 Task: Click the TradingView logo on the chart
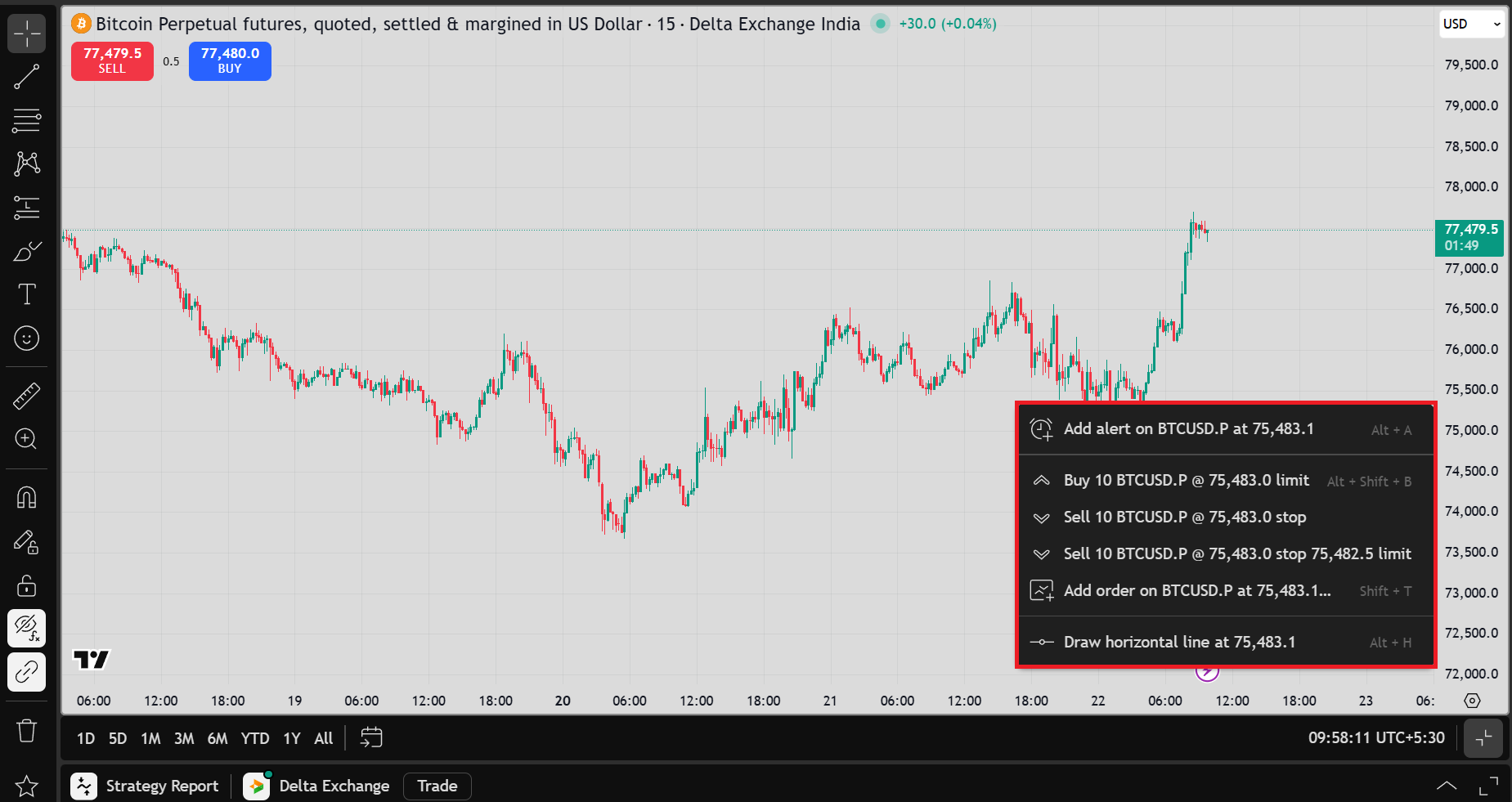pos(91,660)
